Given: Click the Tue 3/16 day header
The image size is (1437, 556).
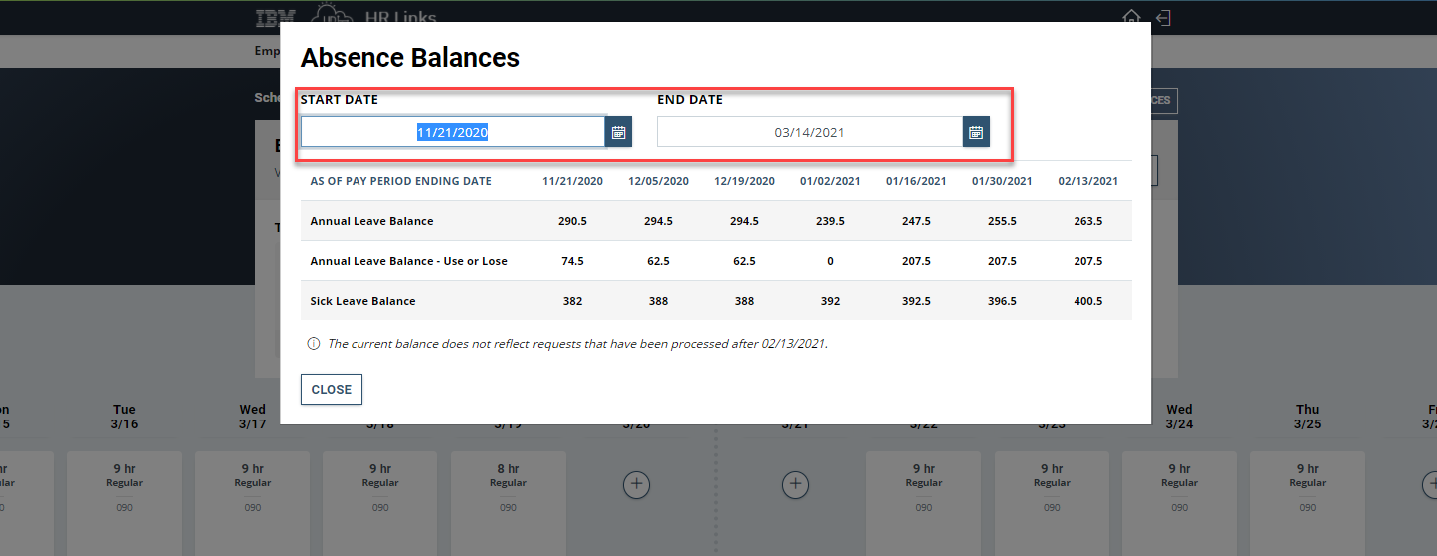Looking at the screenshot, I should tap(124, 416).
